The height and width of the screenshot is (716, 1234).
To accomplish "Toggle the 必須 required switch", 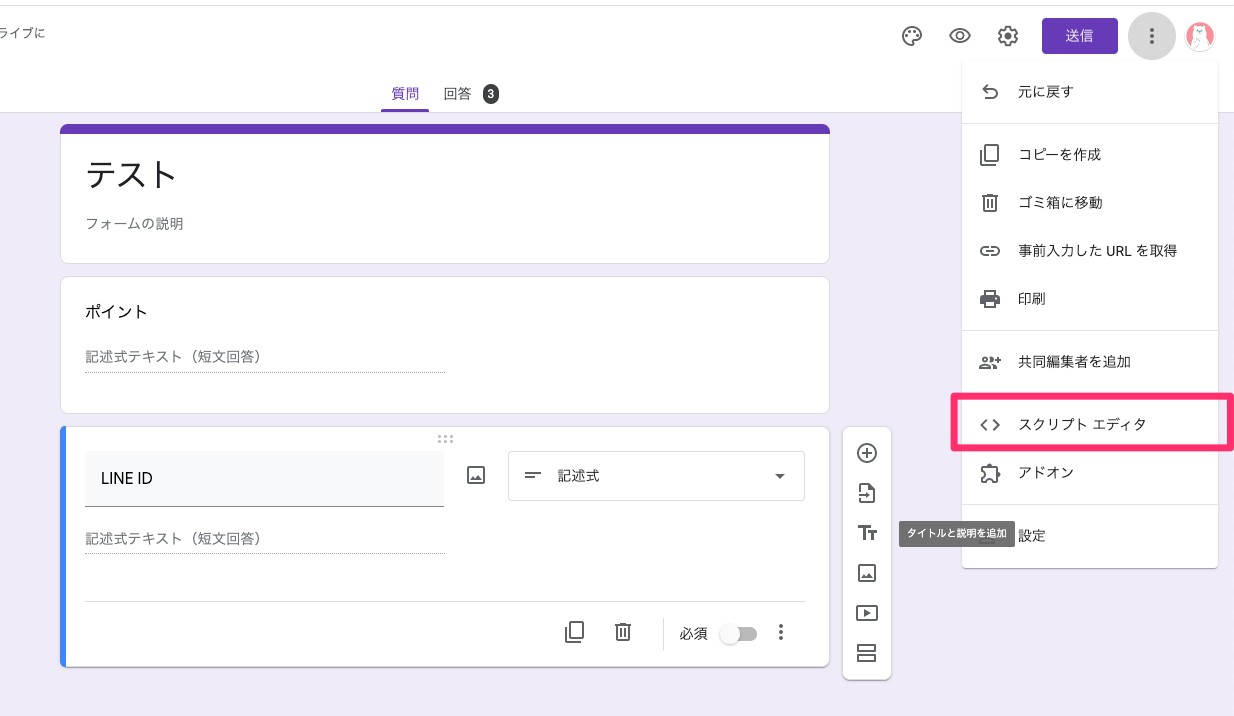I will pos(739,634).
